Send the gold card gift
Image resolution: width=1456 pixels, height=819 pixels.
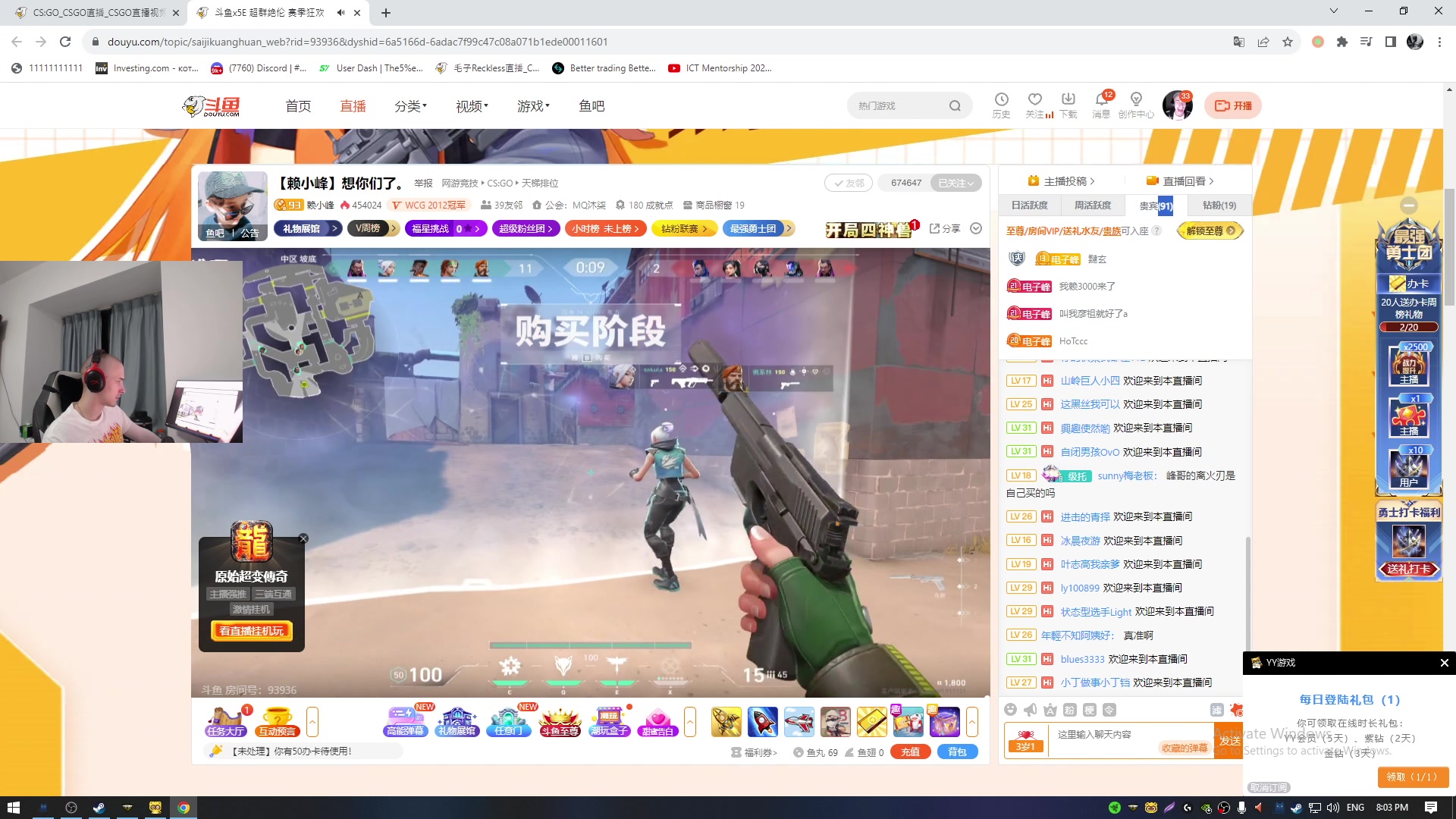pos(871,722)
